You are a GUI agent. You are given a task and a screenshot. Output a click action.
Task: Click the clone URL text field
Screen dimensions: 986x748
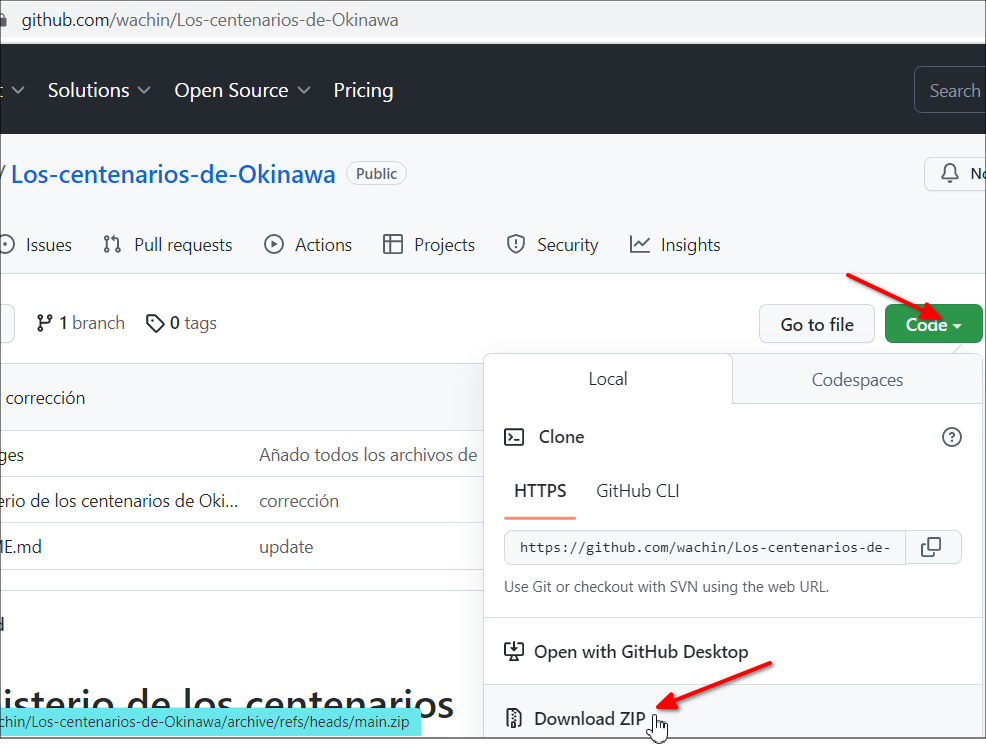click(x=704, y=547)
